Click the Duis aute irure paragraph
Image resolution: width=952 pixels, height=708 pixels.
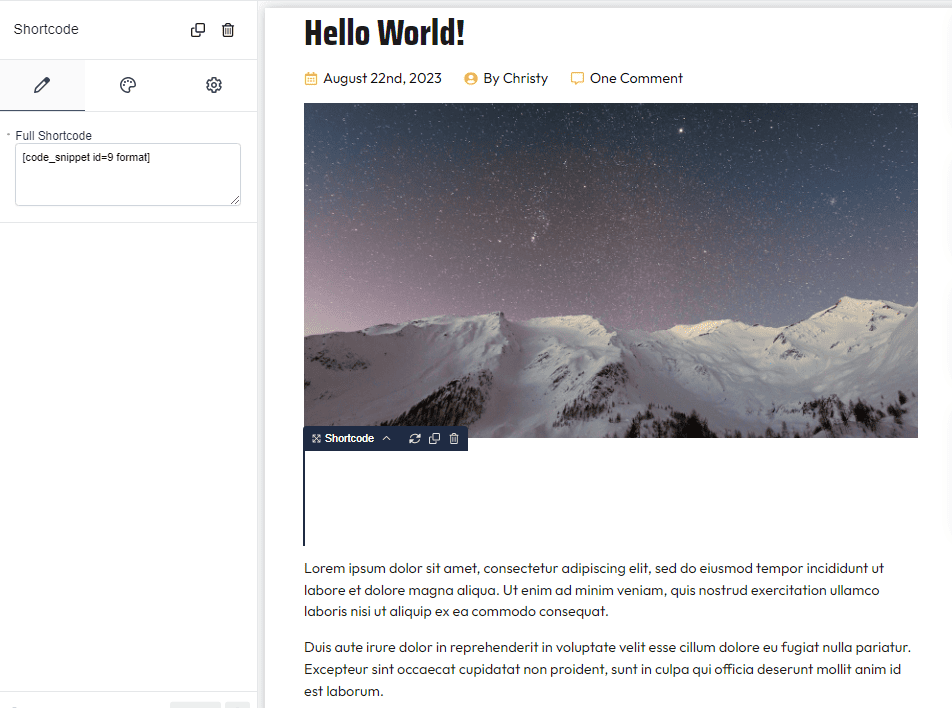pos(607,669)
